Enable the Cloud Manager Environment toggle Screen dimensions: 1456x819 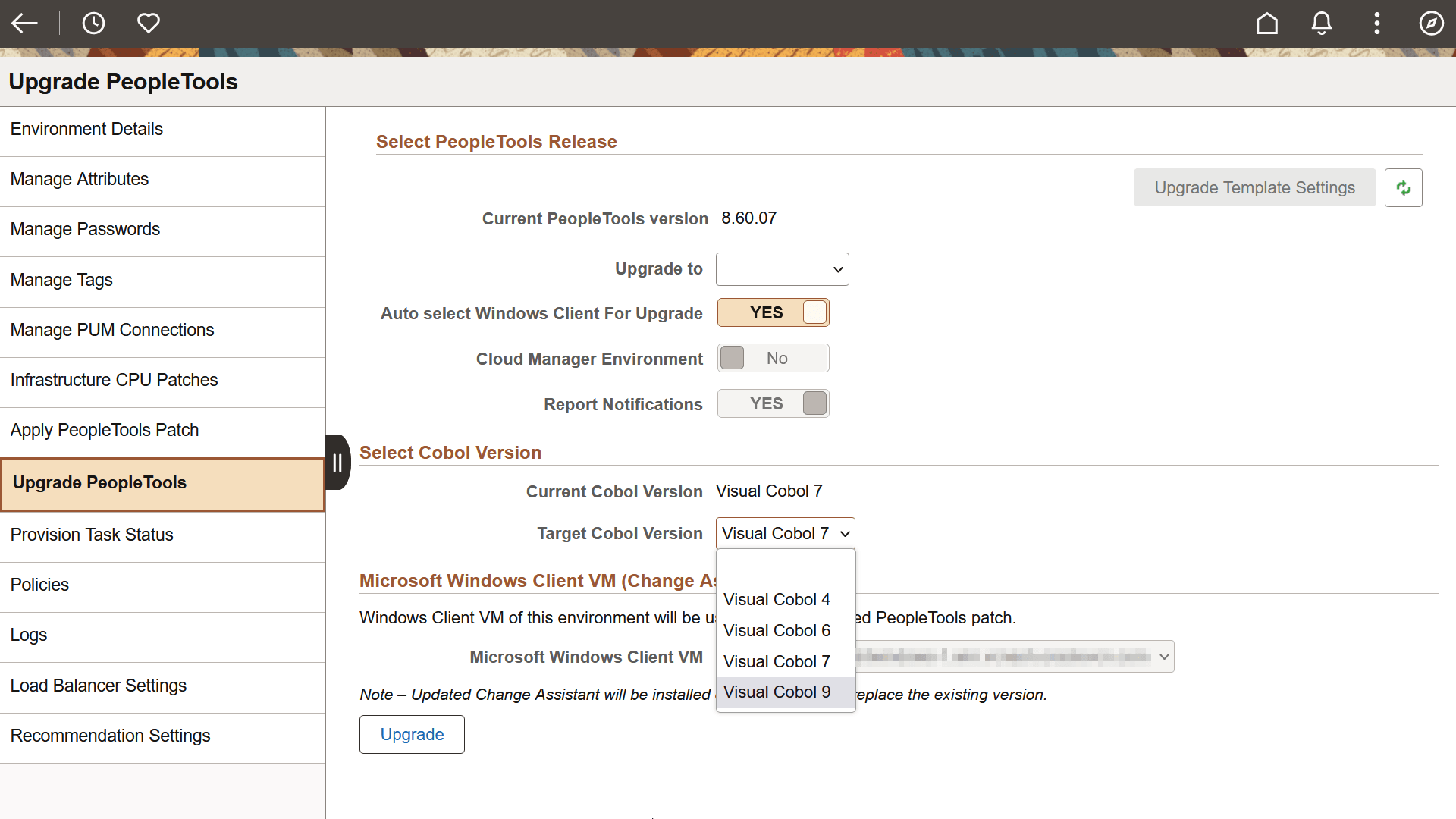click(x=773, y=357)
